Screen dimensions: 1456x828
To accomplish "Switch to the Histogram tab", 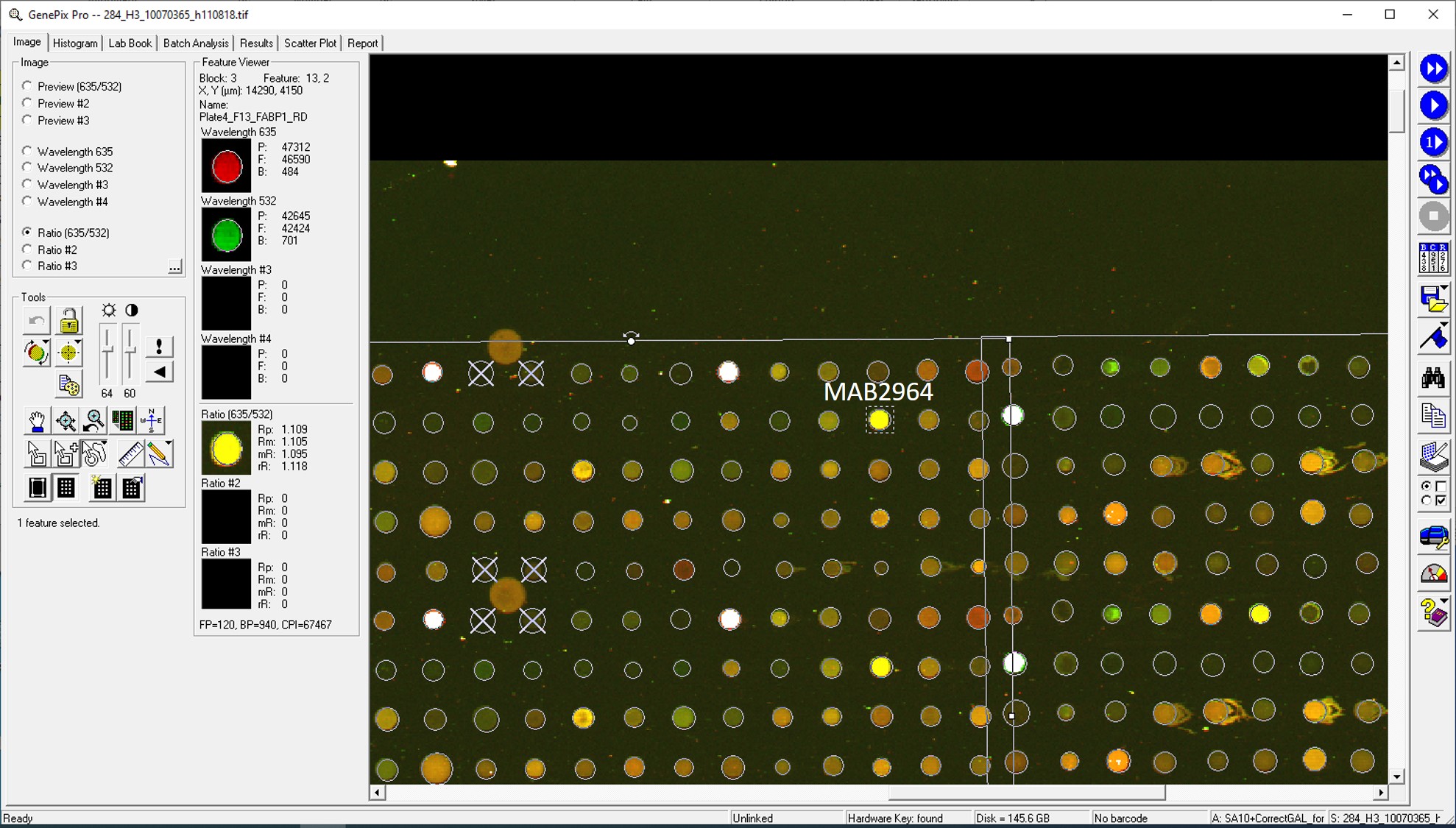I will point(75,43).
